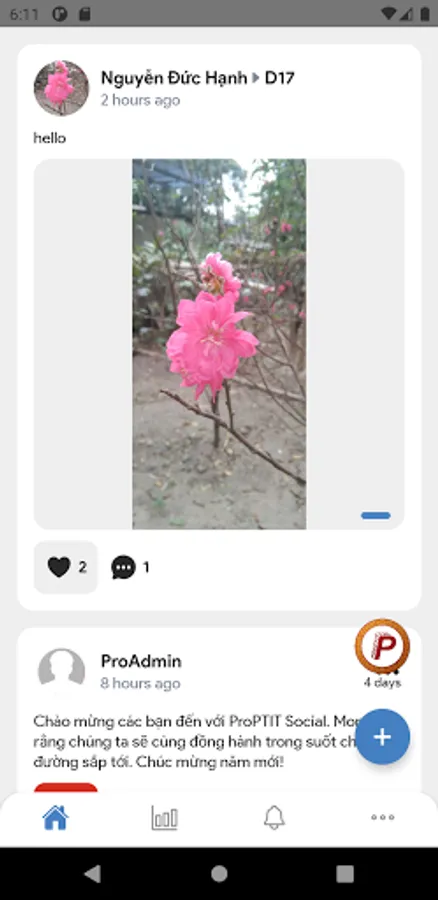The height and width of the screenshot is (900, 438).
Task: Switch to the statistics chart tab
Action: click(164, 817)
